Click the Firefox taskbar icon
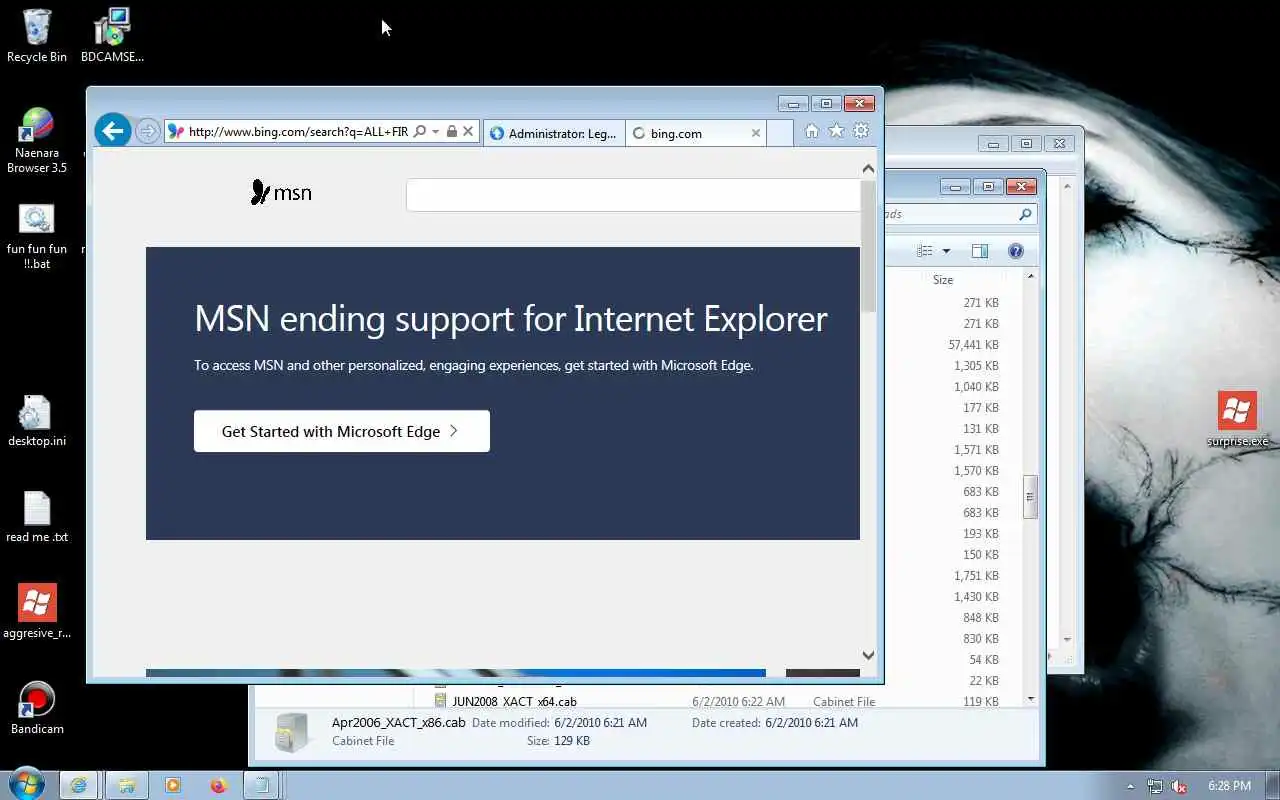 click(219, 786)
